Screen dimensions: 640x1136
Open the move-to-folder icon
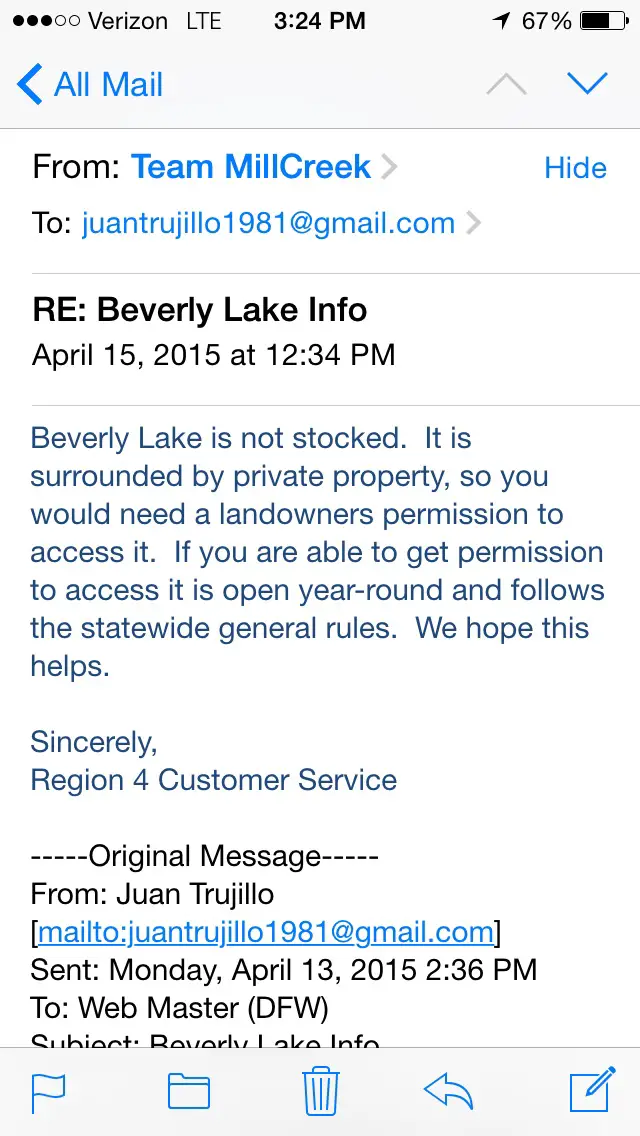(188, 1092)
